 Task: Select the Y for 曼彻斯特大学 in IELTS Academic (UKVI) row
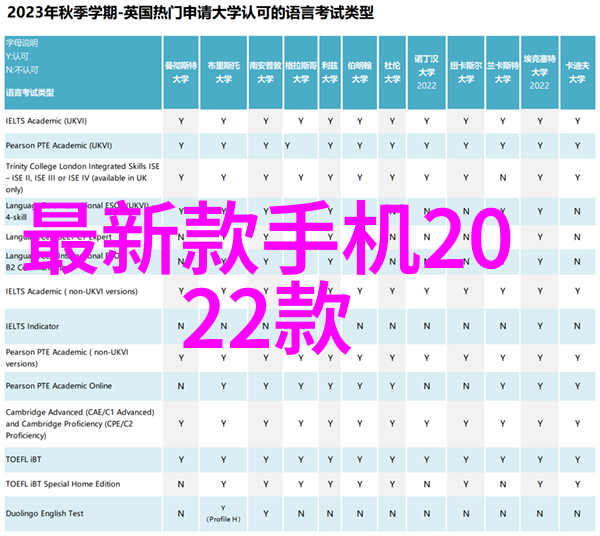(x=181, y=122)
